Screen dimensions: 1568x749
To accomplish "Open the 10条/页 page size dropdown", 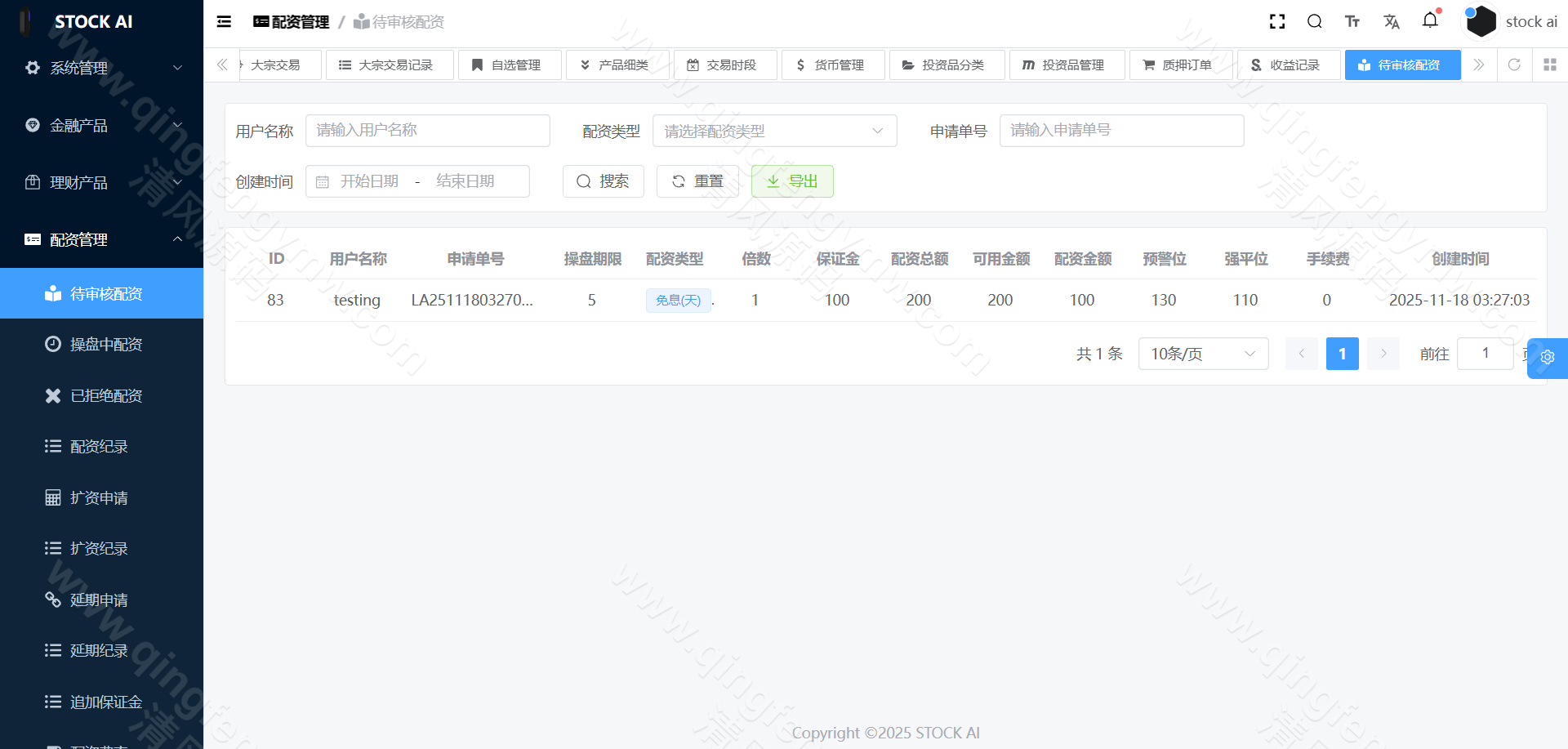I will (1202, 353).
